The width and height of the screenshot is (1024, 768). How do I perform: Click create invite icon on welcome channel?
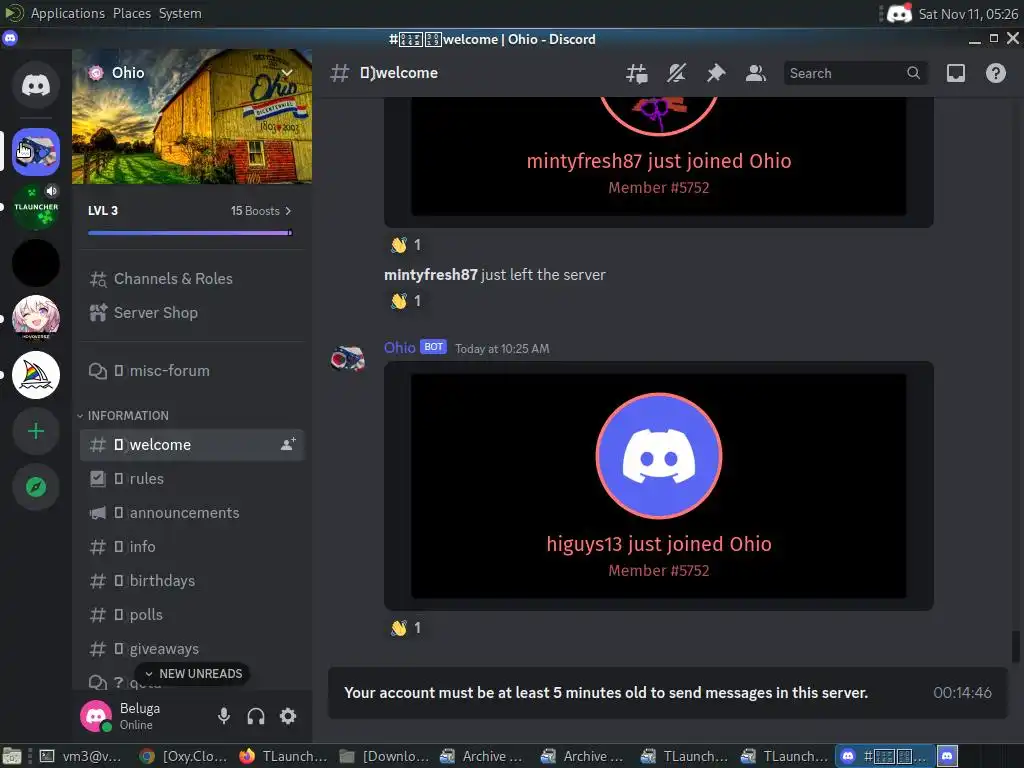coord(288,445)
